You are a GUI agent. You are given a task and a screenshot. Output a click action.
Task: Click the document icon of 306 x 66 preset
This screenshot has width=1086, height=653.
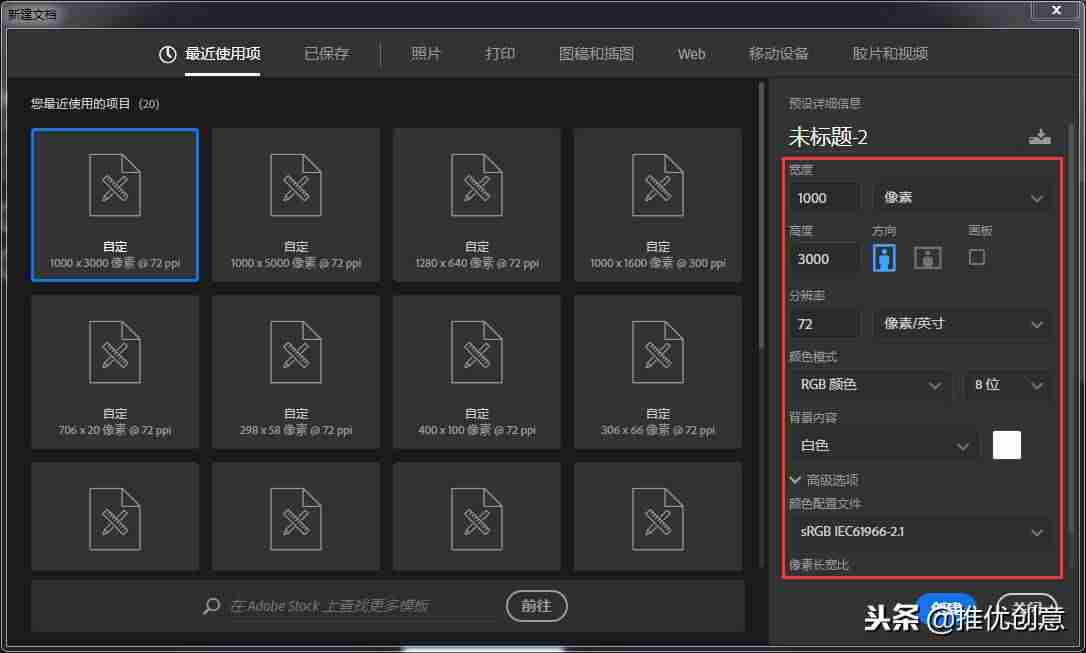(658, 352)
